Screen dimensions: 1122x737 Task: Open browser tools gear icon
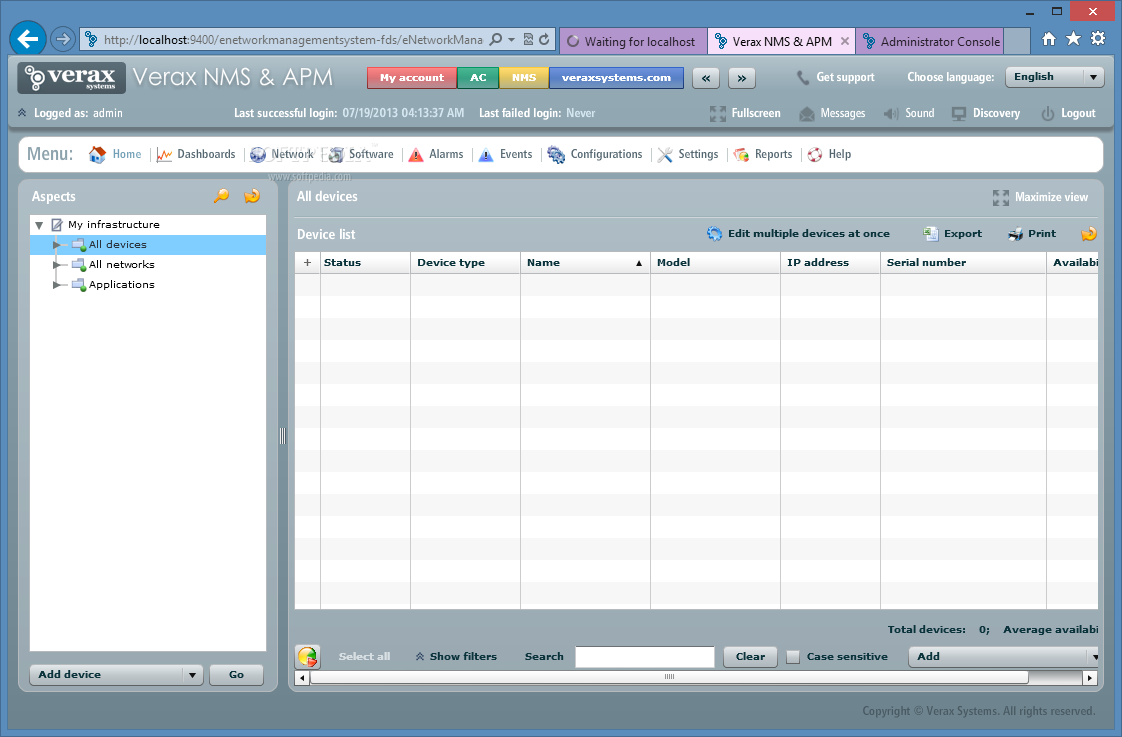[1098, 39]
